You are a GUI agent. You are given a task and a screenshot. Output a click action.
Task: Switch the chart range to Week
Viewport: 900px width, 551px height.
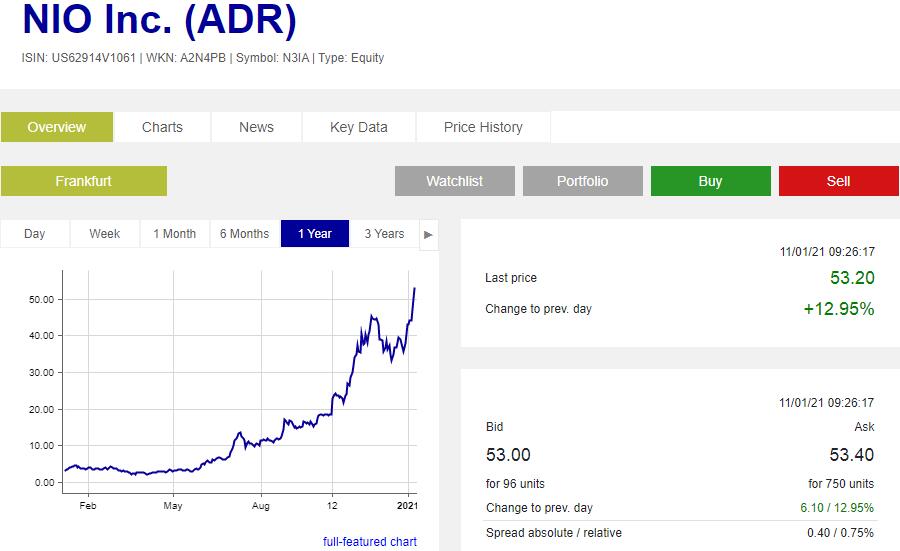point(105,234)
